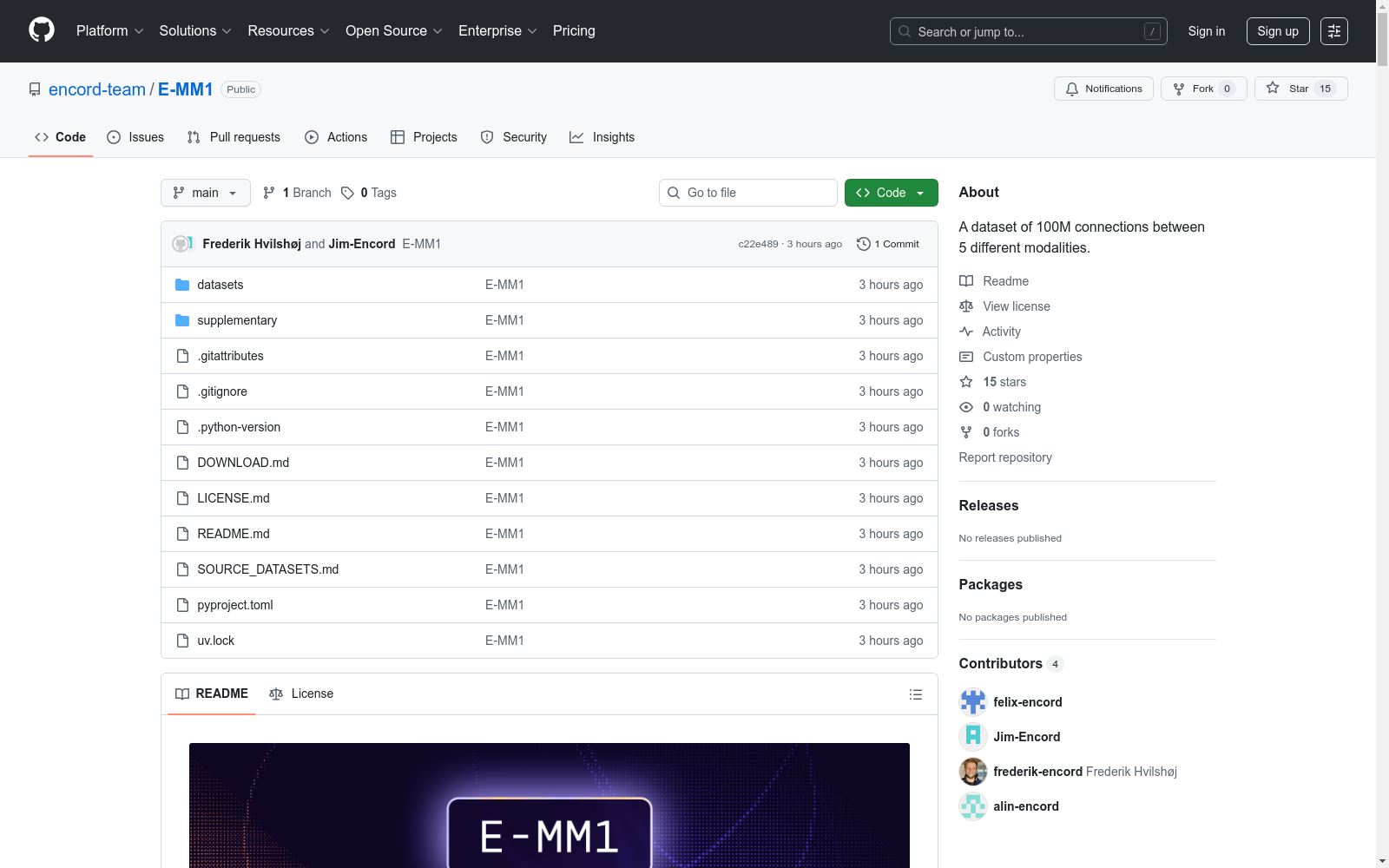Expand the Resources menu
The width and height of the screenshot is (1389, 868).
[x=289, y=31]
